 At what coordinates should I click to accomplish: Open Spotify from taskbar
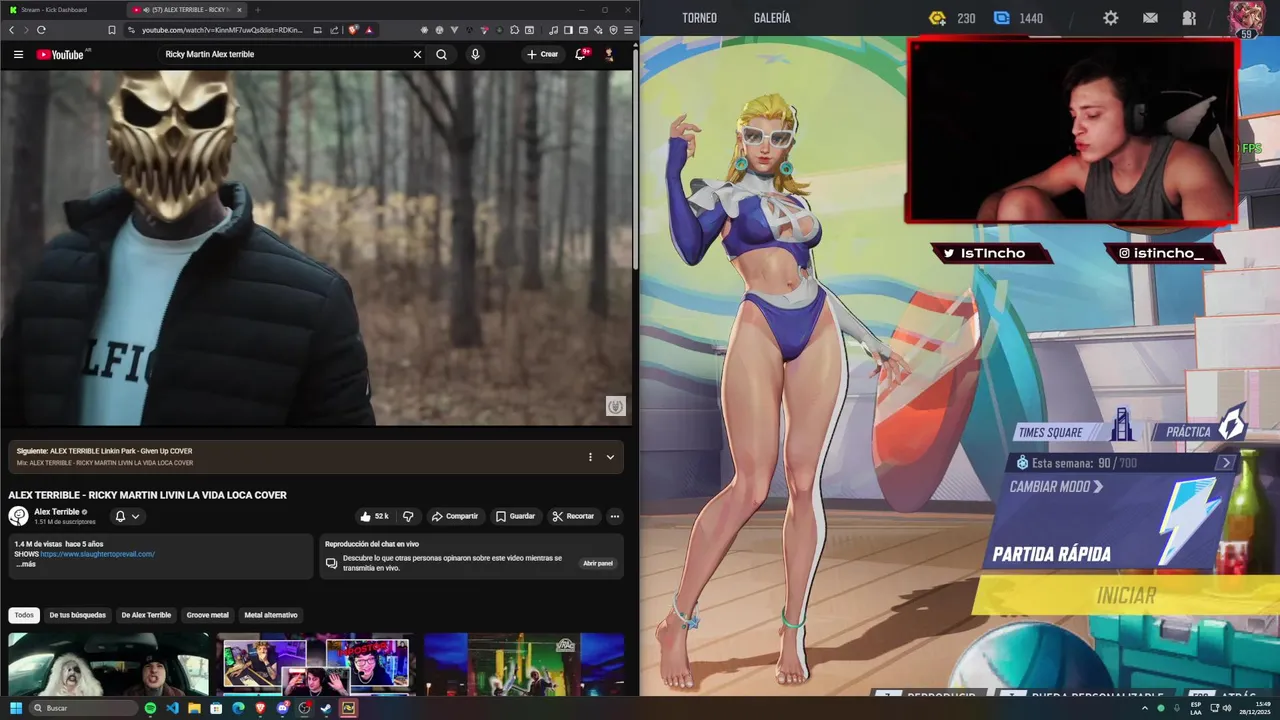pyautogui.click(x=150, y=708)
